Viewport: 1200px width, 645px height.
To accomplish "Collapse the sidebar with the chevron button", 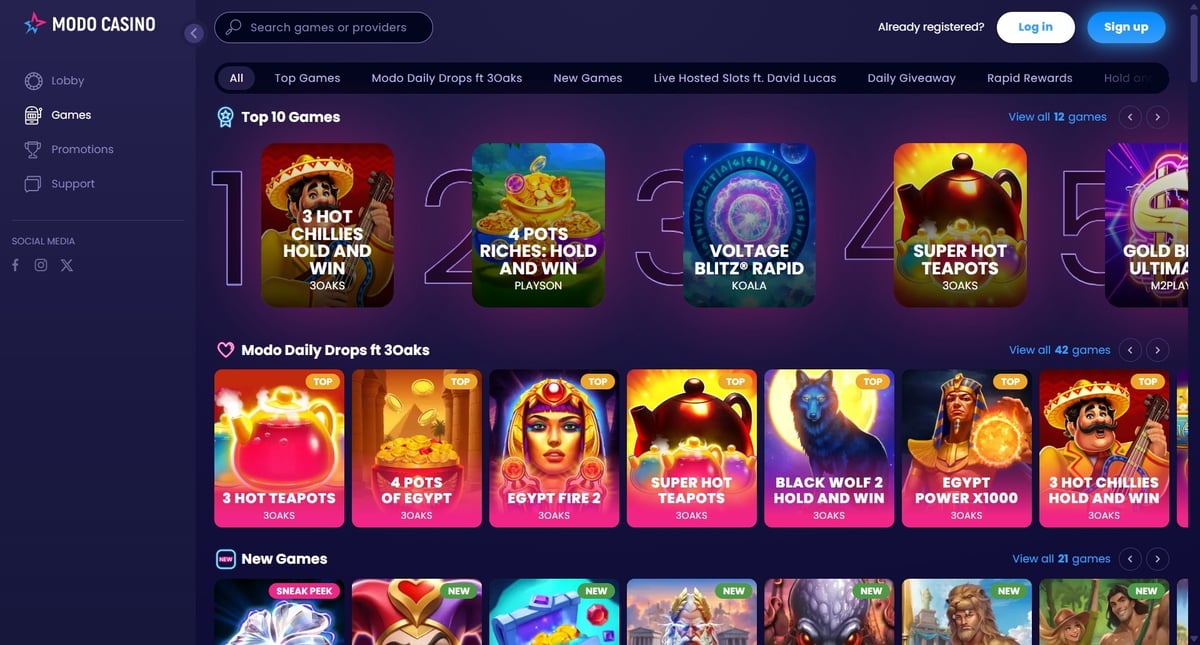I will [194, 33].
